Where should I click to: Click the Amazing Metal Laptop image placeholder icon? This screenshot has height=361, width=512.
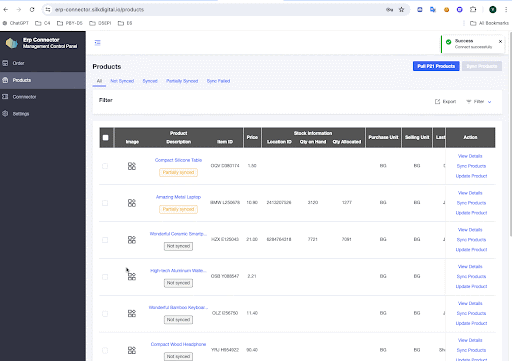tap(132, 203)
